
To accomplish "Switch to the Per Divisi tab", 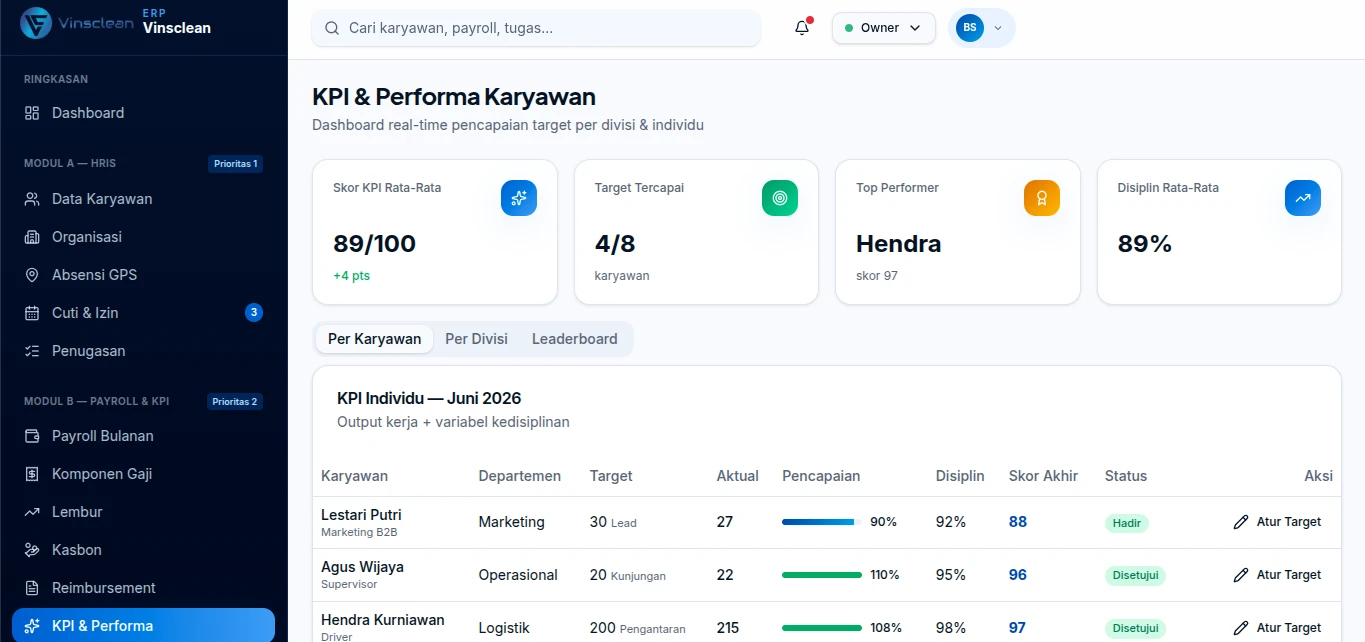I will pyautogui.click(x=476, y=339).
